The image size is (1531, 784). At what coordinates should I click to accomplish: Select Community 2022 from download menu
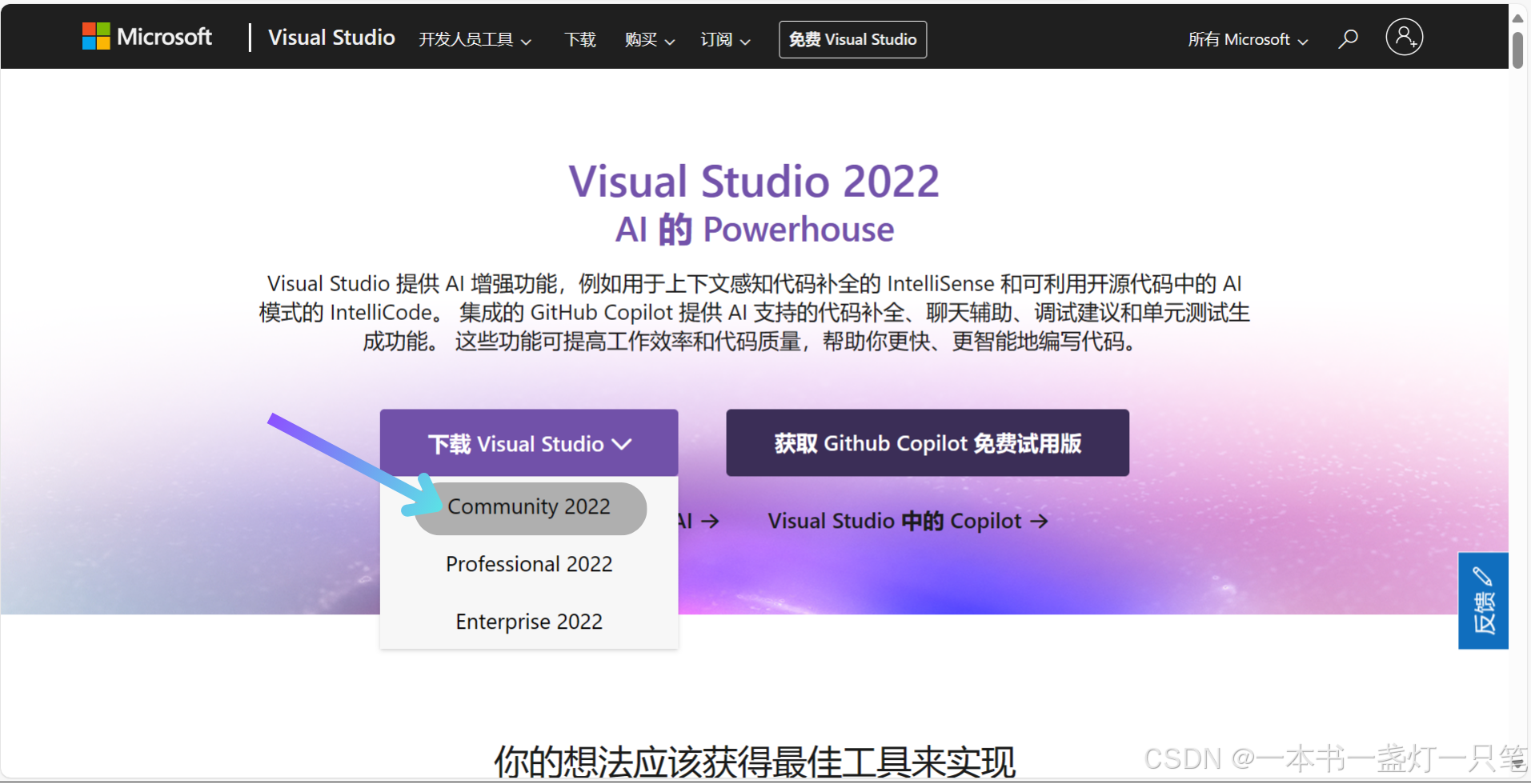click(530, 507)
